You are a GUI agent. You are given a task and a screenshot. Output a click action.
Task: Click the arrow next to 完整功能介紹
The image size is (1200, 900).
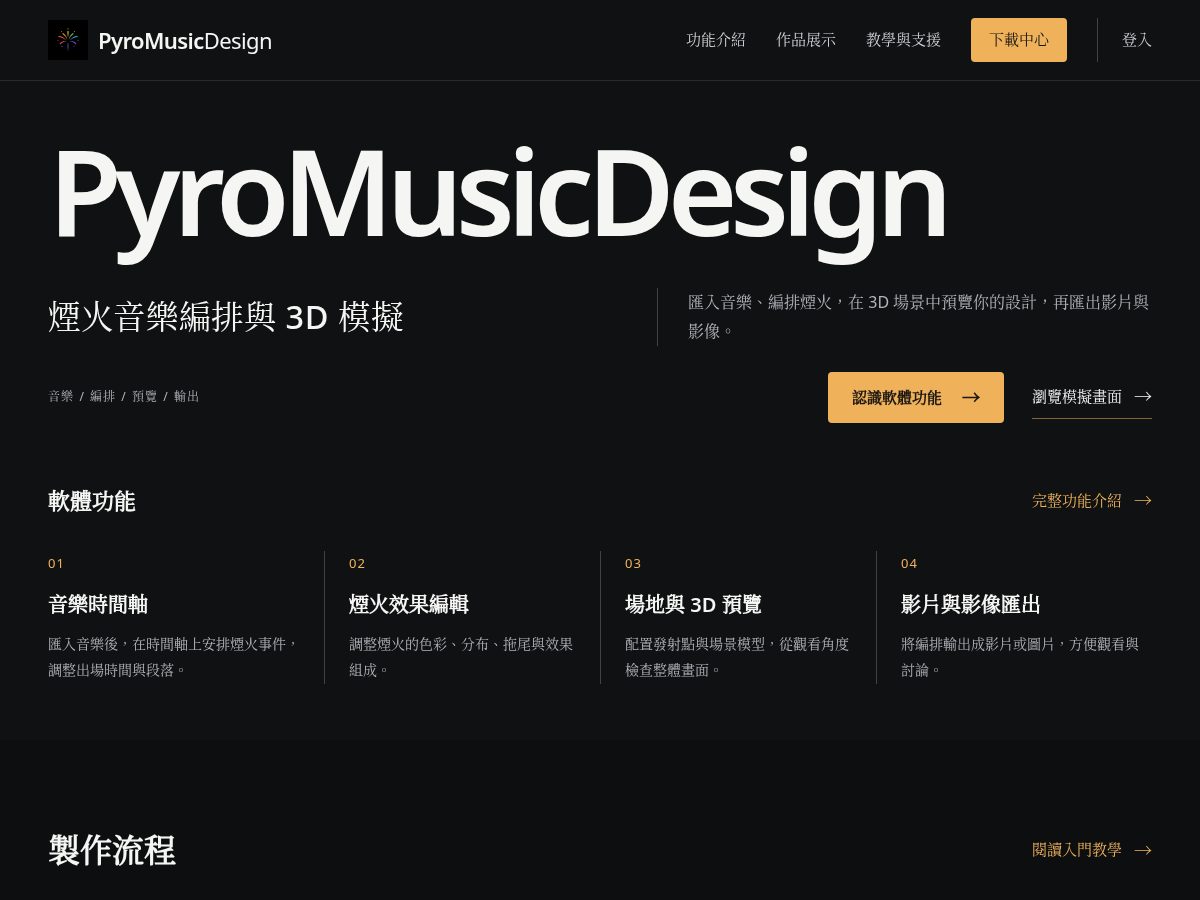[x=1143, y=500]
